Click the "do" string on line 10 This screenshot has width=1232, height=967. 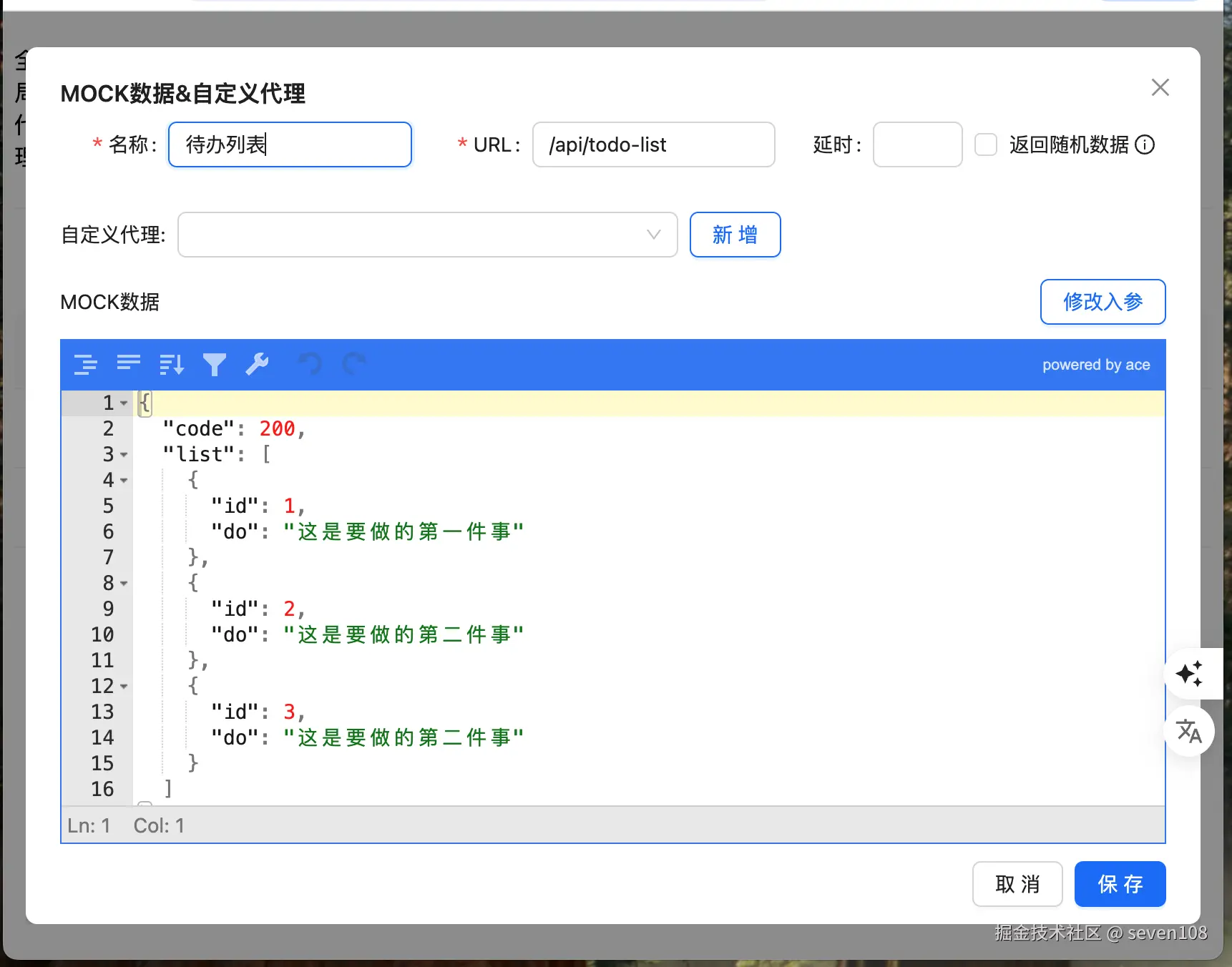click(404, 635)
